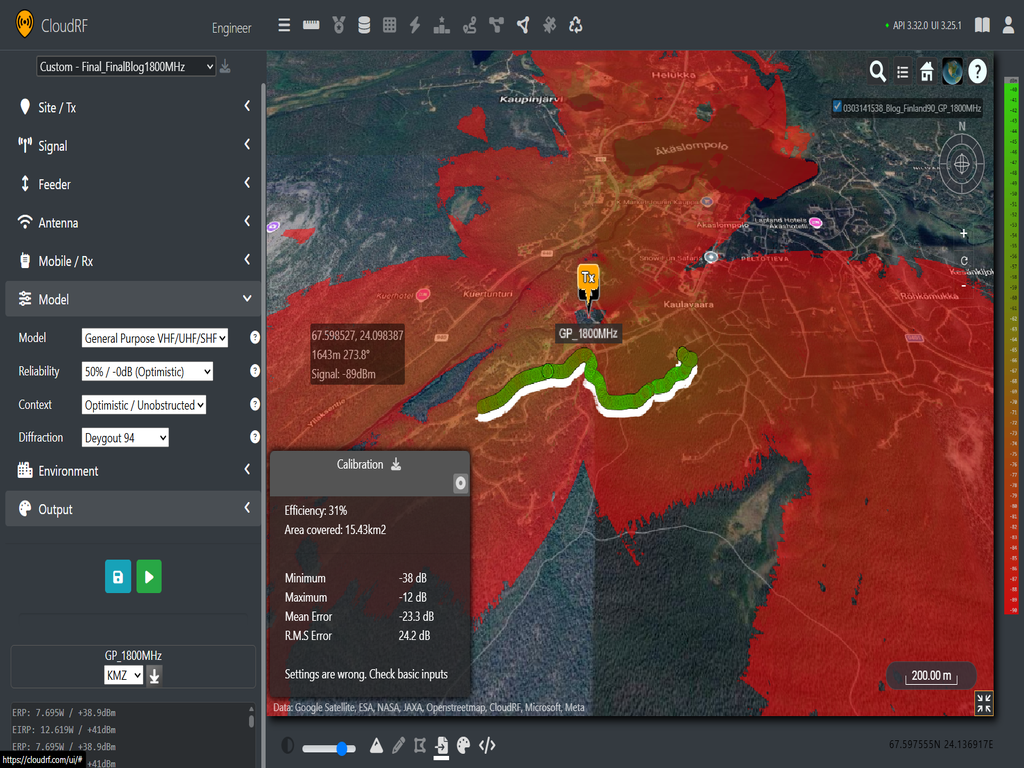1024x768 pixels.
Task: Open the hamburger menu in top bar
Action: point(284,25)
